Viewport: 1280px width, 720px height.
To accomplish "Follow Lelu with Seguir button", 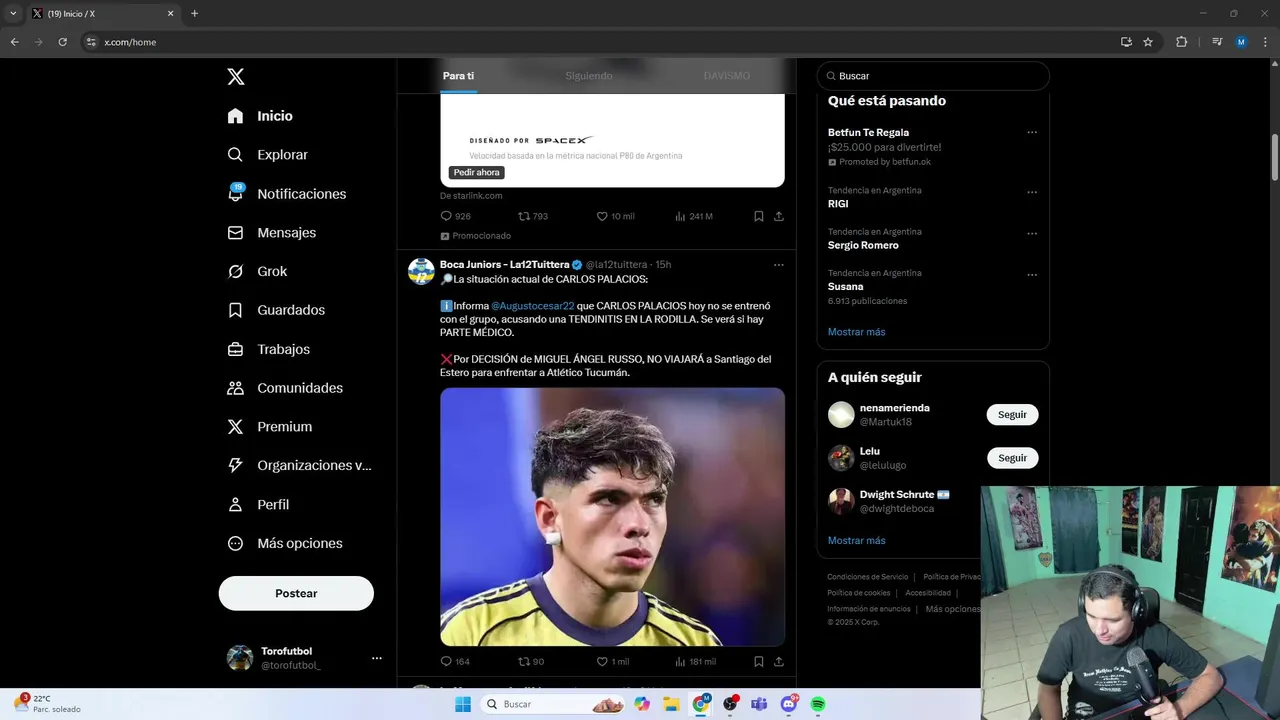I will (1012, 458).
